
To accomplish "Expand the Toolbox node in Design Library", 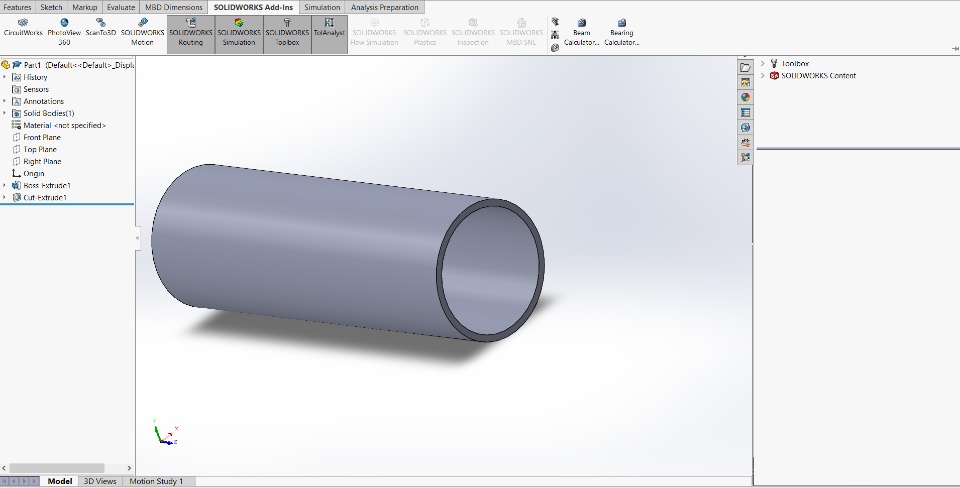I will point(763,63).
